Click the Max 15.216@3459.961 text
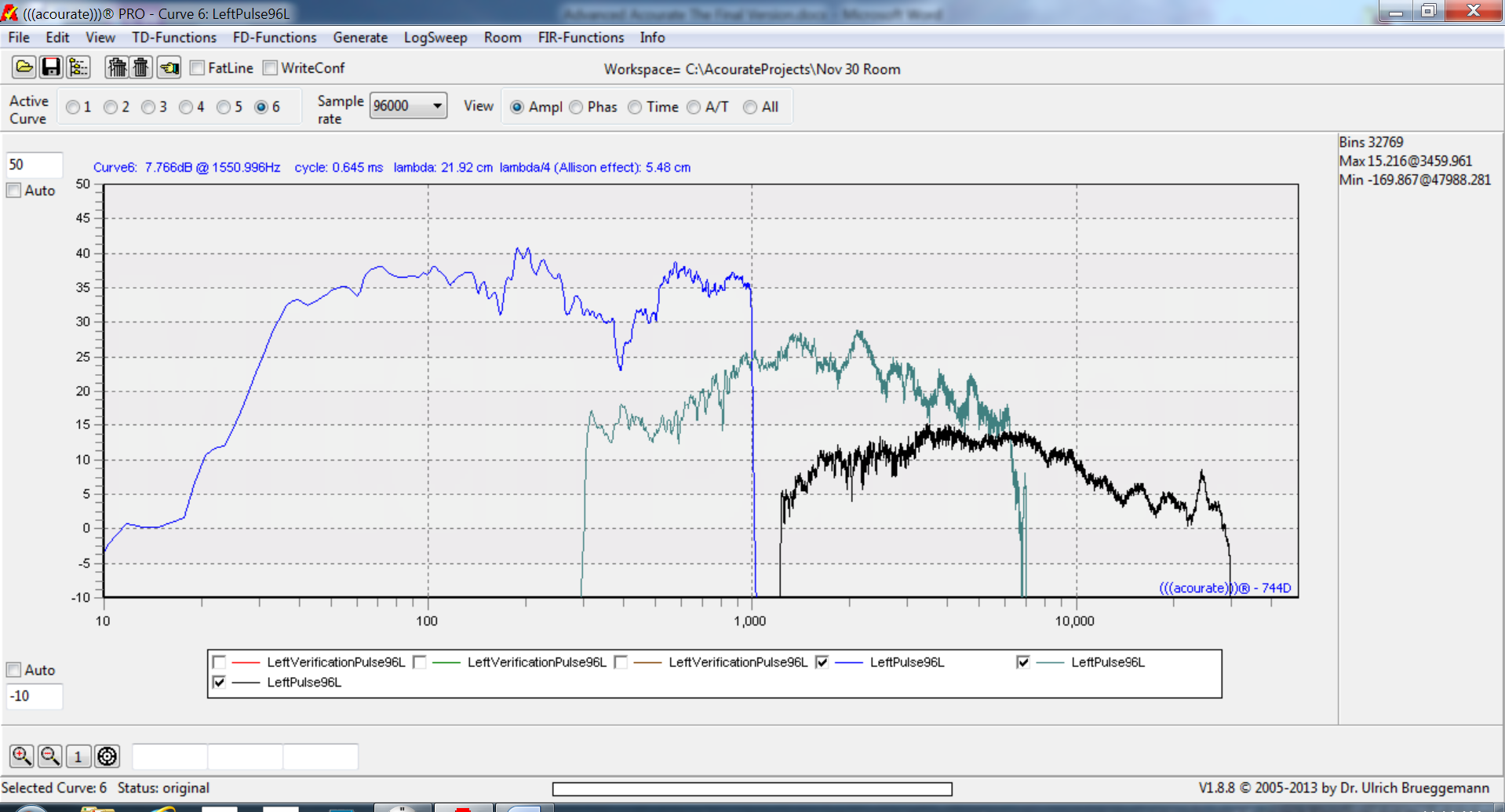 [x=1405, y=161]
